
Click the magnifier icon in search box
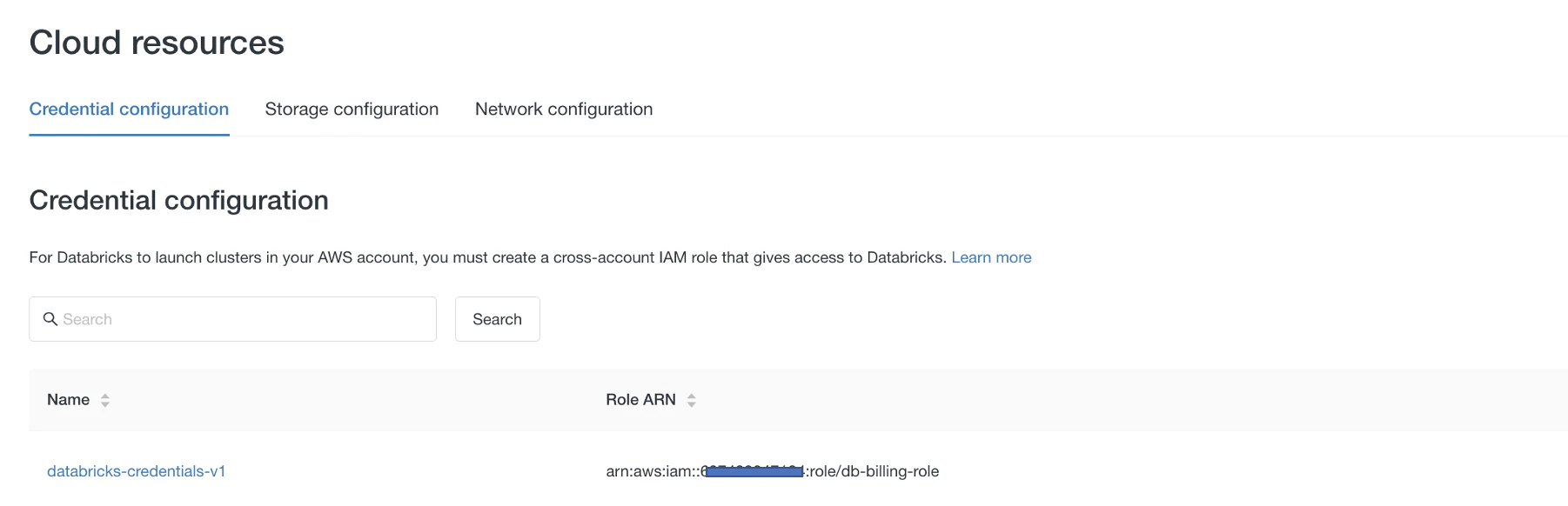click(x=50, y=319)
